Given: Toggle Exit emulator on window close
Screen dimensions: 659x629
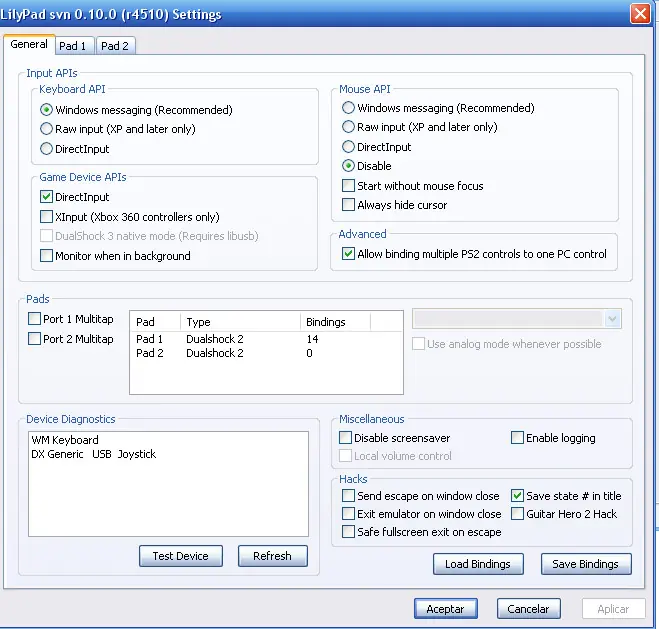Looking at the screenshot, I should tap(348, 514).
